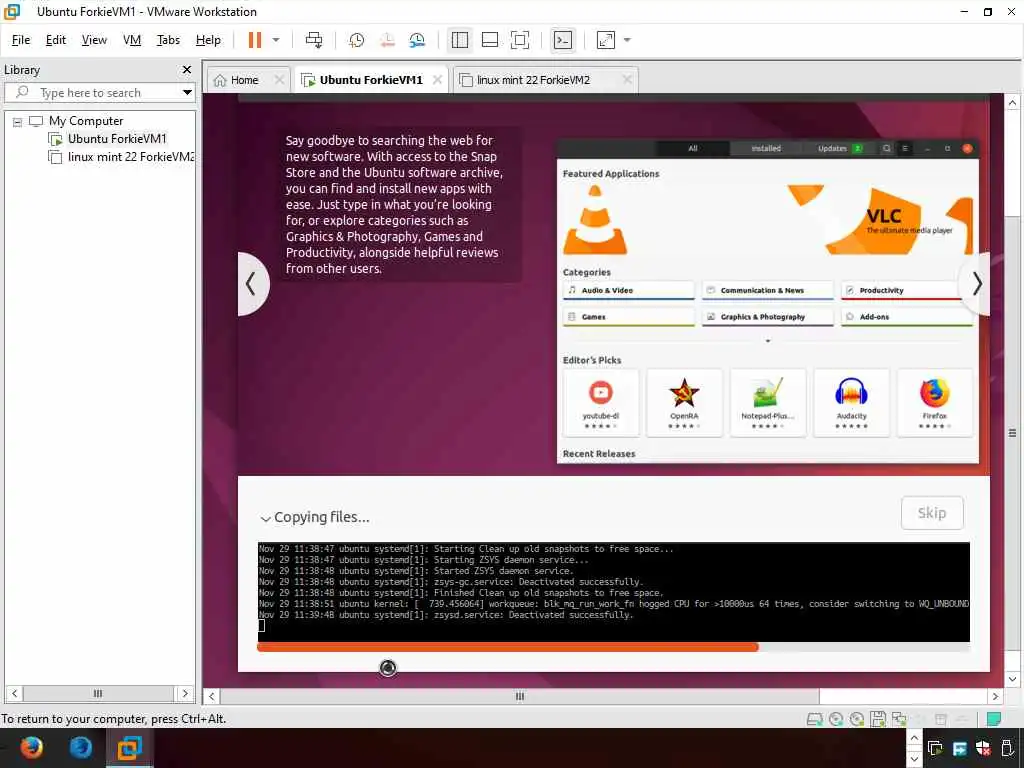Click the search icon in the software slide
This screenshot has width=1024, height=768.
click(886, 148)
